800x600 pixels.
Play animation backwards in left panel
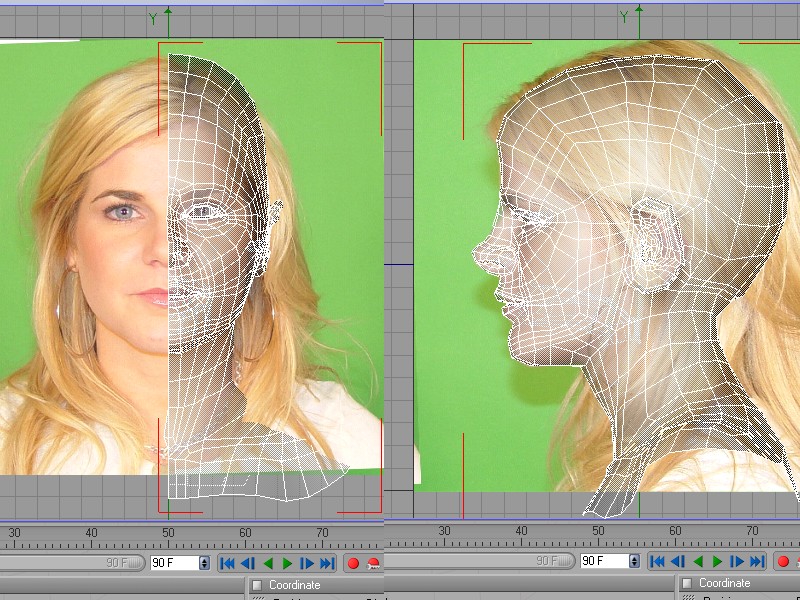pos(268,563)
